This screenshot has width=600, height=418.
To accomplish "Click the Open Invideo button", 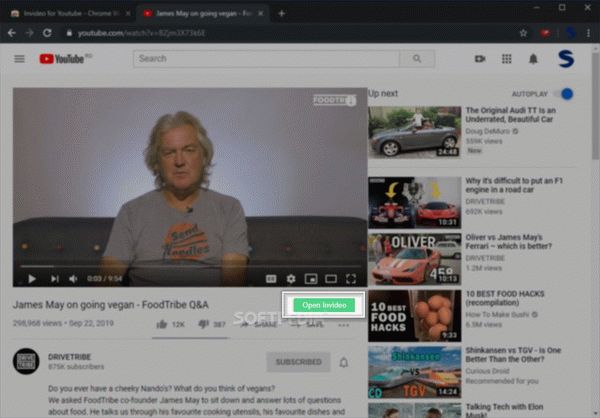I will [324, 305].
